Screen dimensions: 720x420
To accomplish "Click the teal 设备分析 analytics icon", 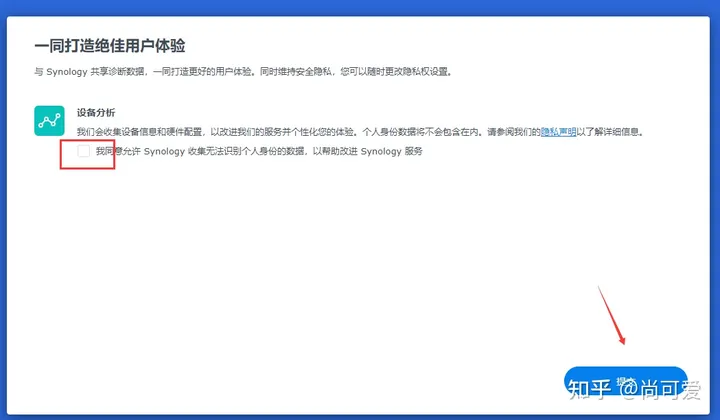I will (x=49, y=121).
